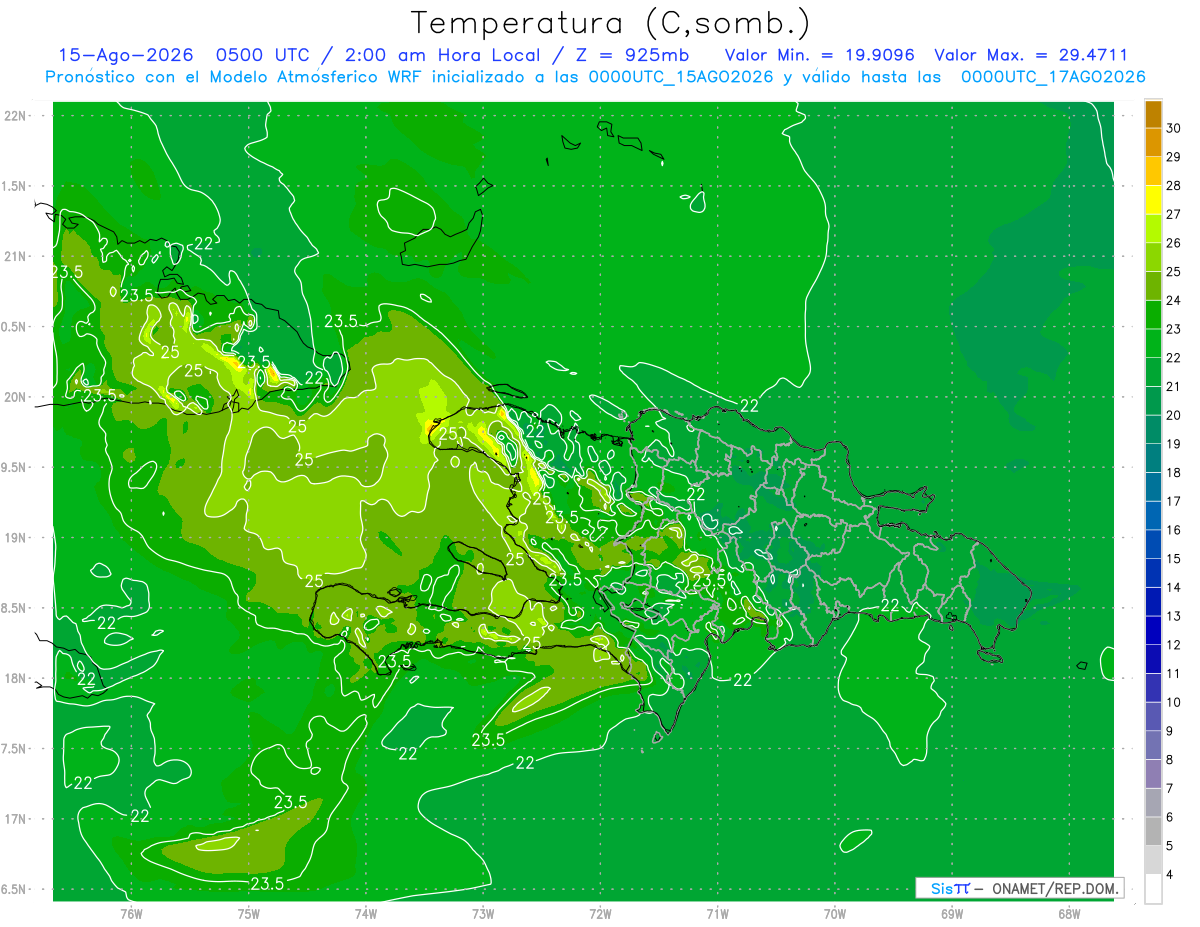1200x927 pixels.
Task: Click the teal swatch between 18 and 19
Action: (1153, 459)
